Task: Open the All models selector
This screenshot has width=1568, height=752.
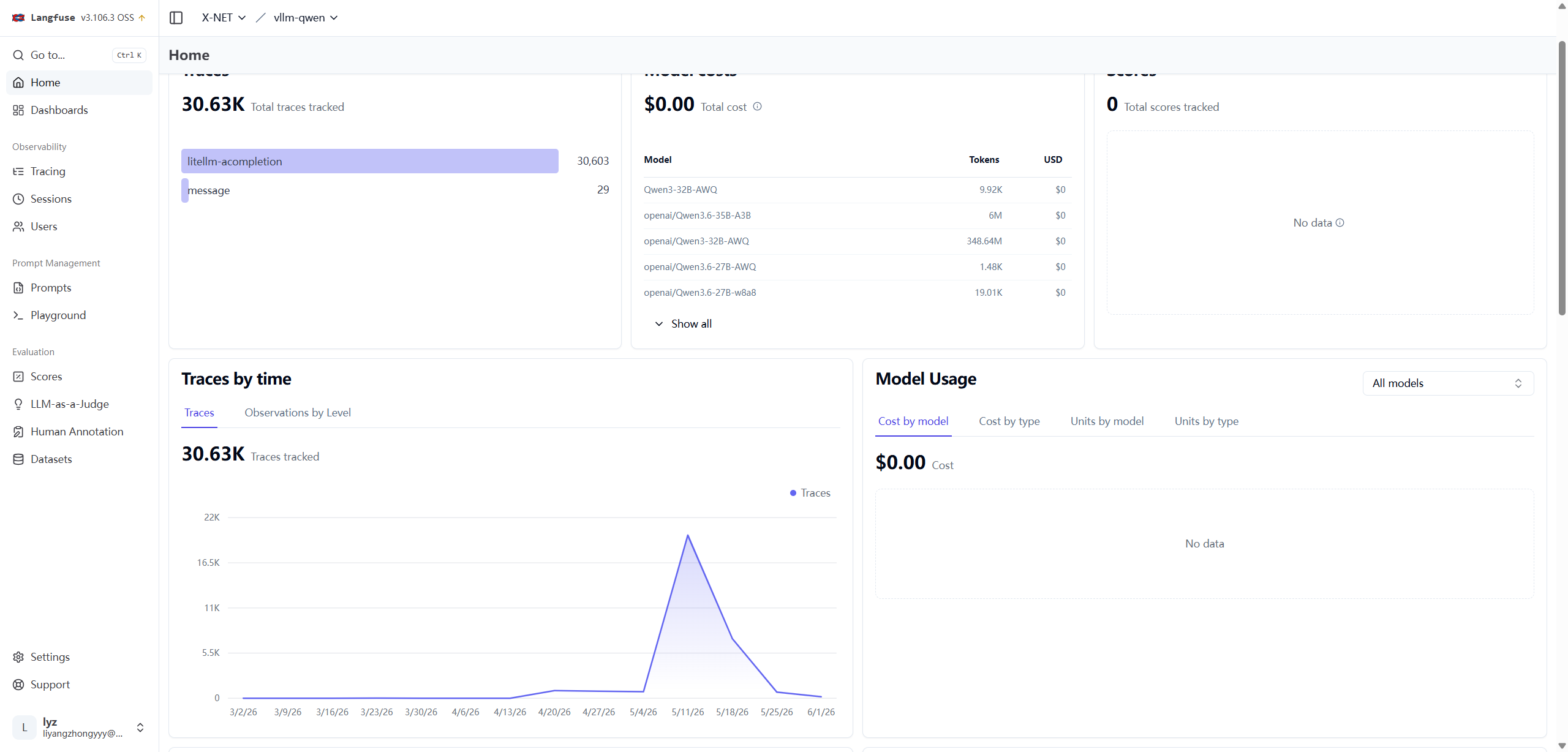Action: coord(1448,383)
